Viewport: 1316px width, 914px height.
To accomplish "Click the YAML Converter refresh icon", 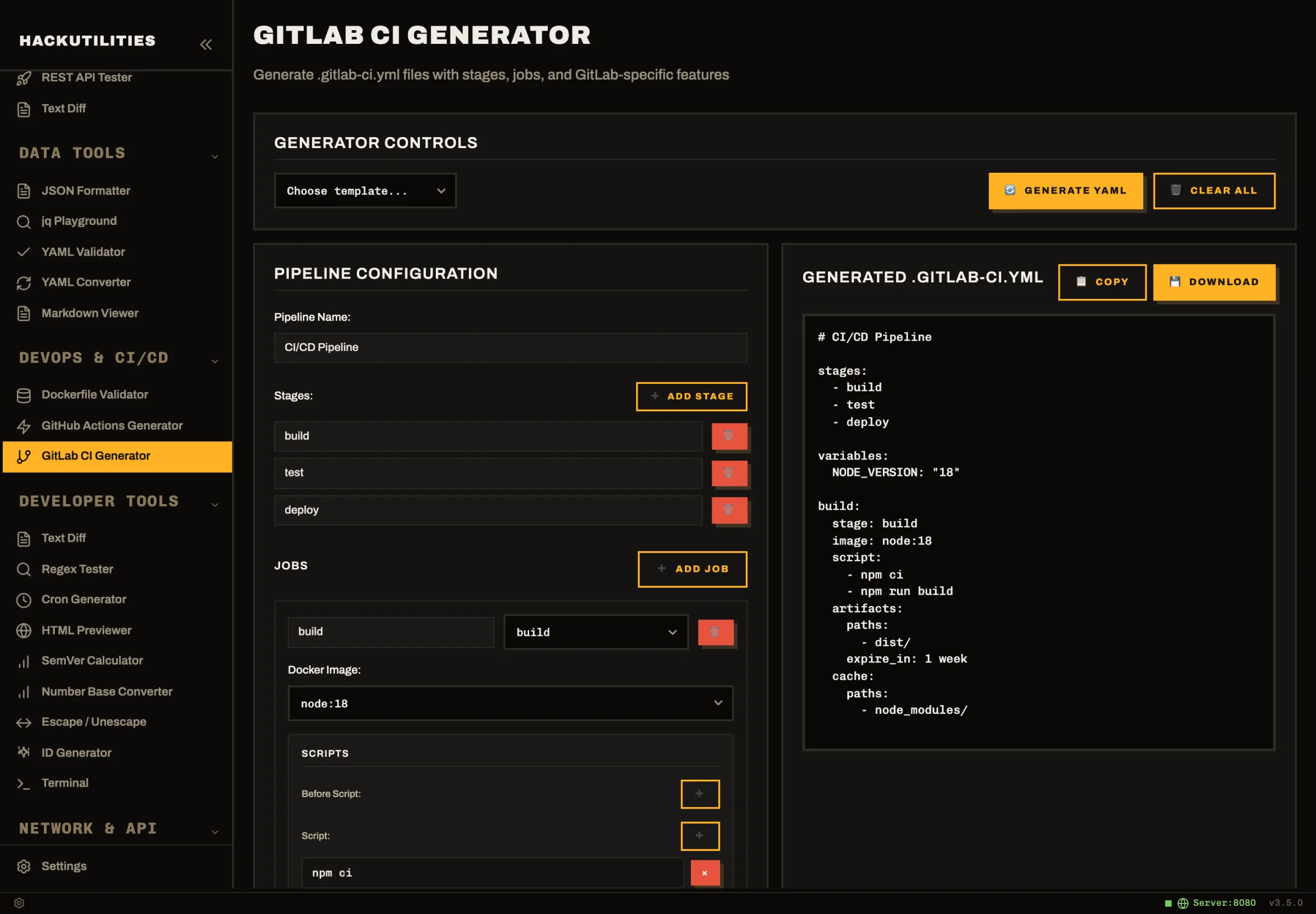I will coord(24,283).
